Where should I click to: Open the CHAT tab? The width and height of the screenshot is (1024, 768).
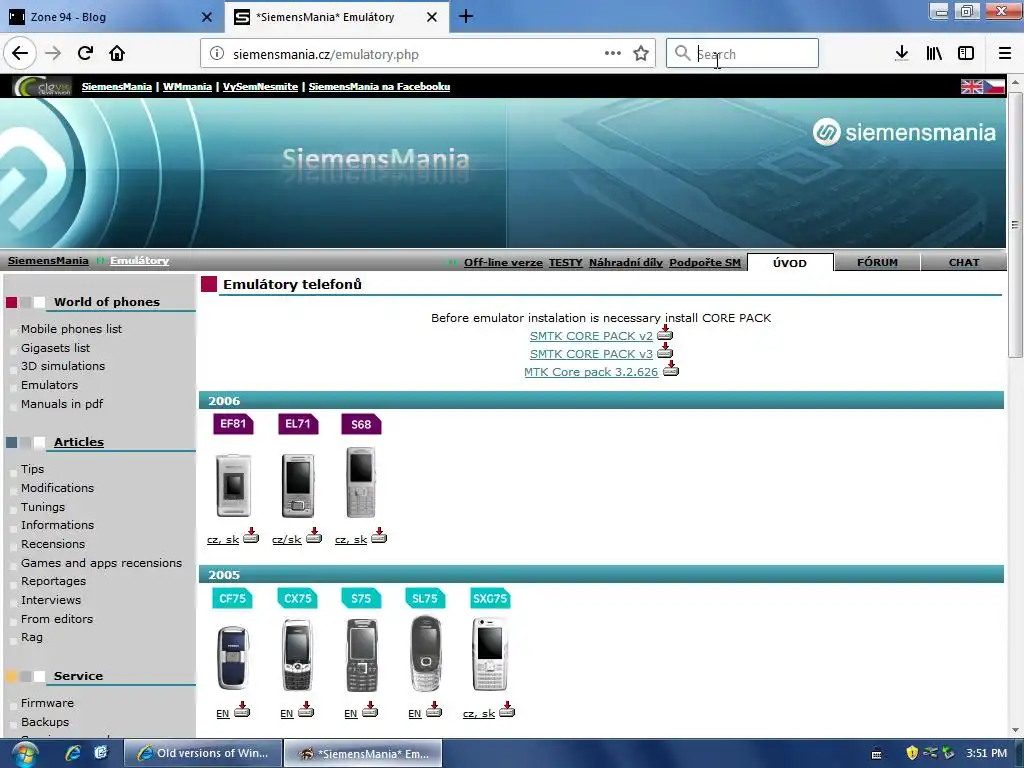pyautogui.click(x=964, y=263)
